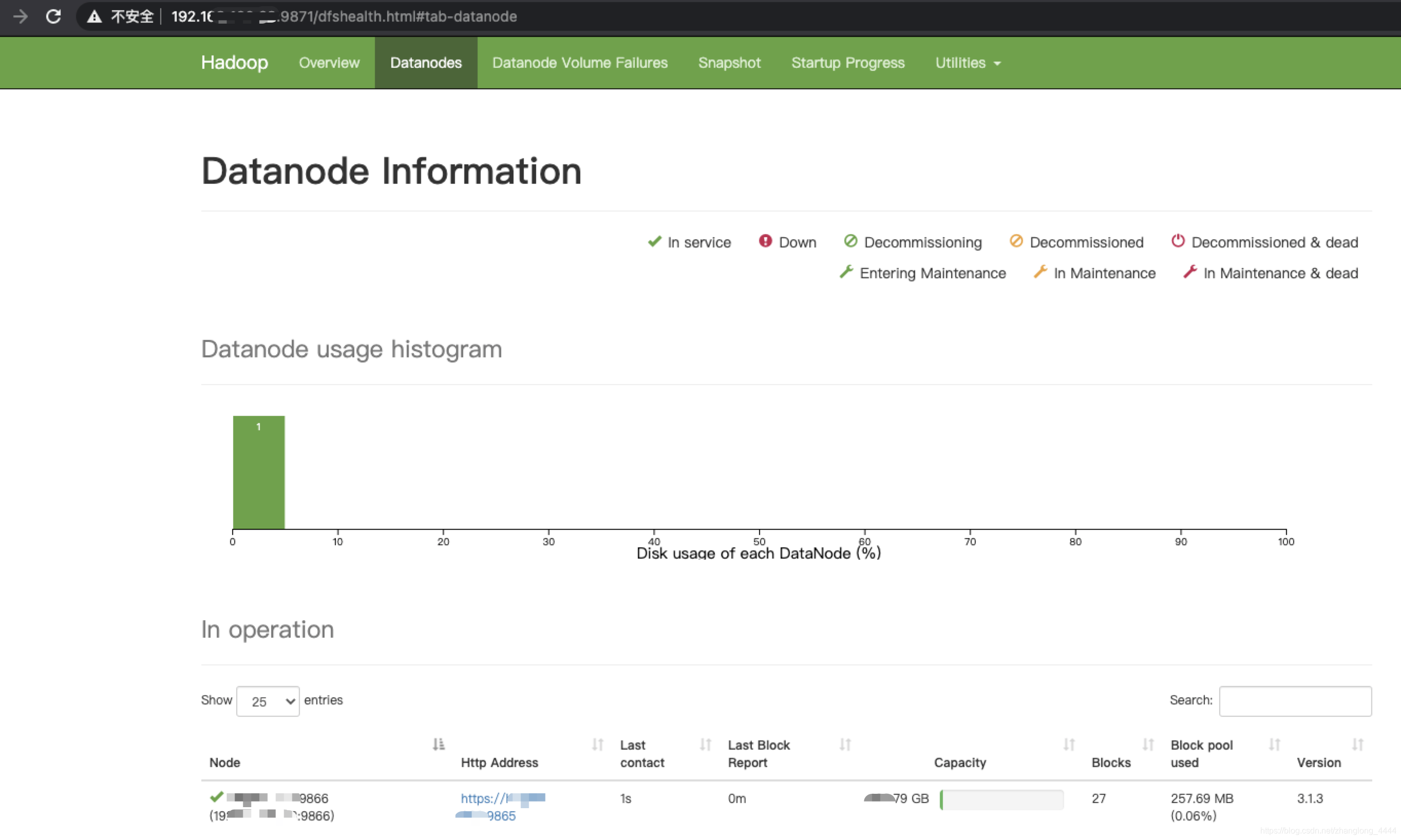Sort by Capacity column icon
The height and width of the screenshot is (840, 1401).
(x=1069, y=744)
